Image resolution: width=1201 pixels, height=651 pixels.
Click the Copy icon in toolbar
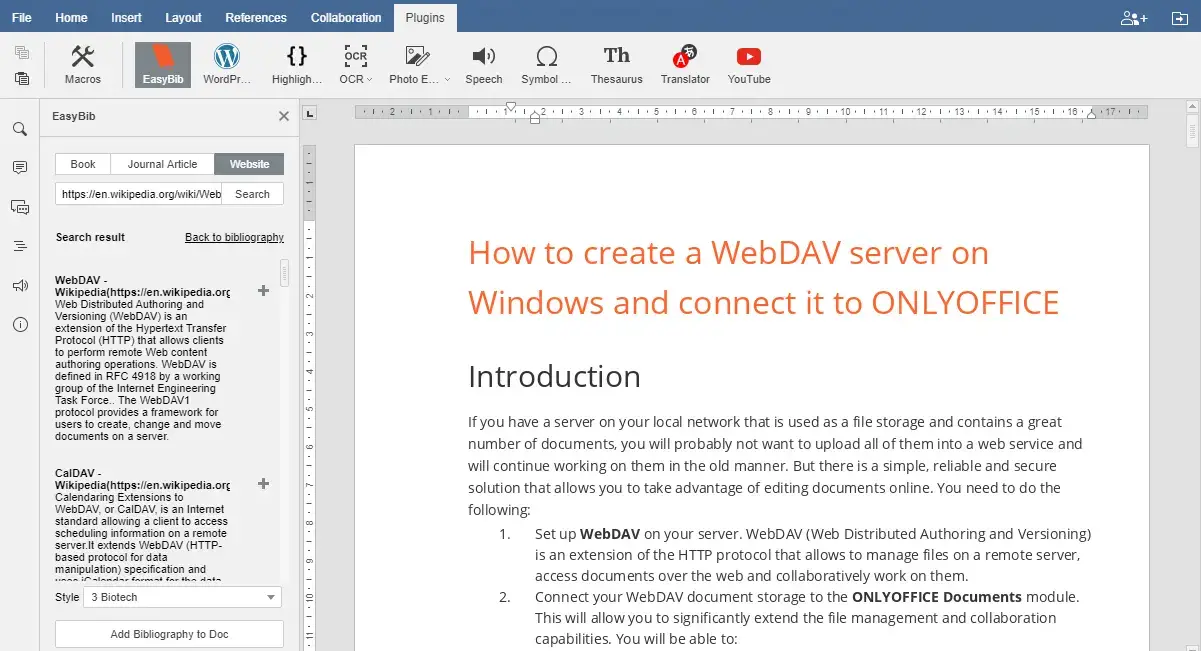pos(22,53)
